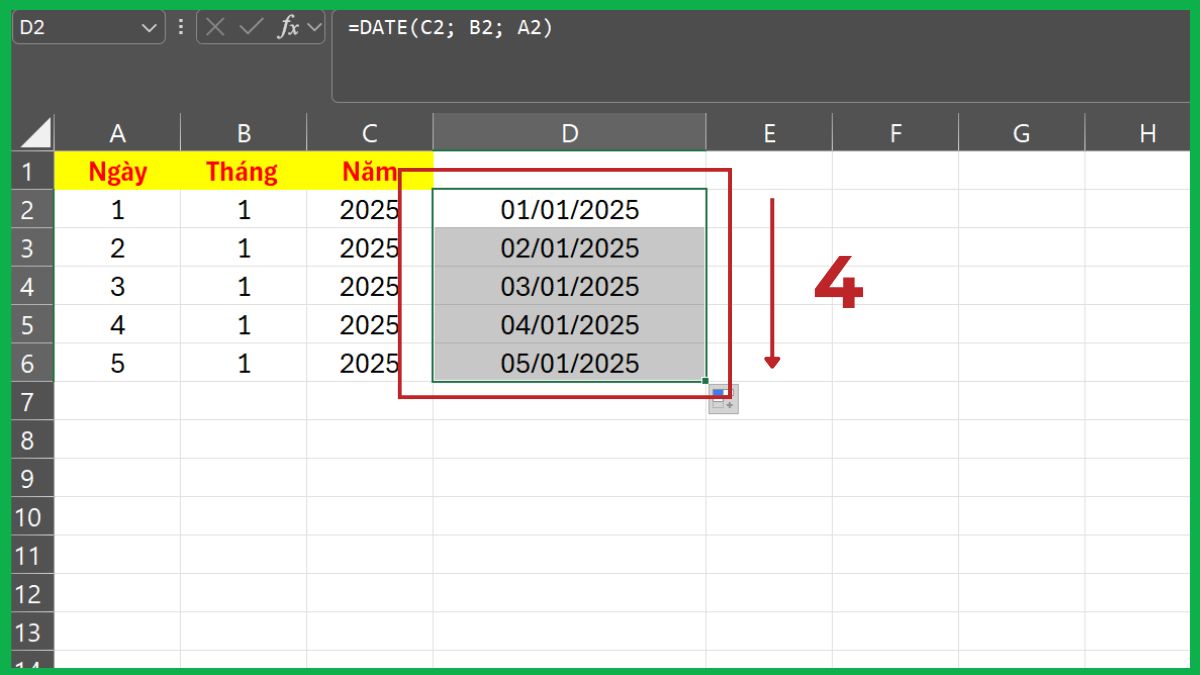Toggle selection of the Ngày header cell
This screenshot has width=1200, height=675.
point(118,171)
